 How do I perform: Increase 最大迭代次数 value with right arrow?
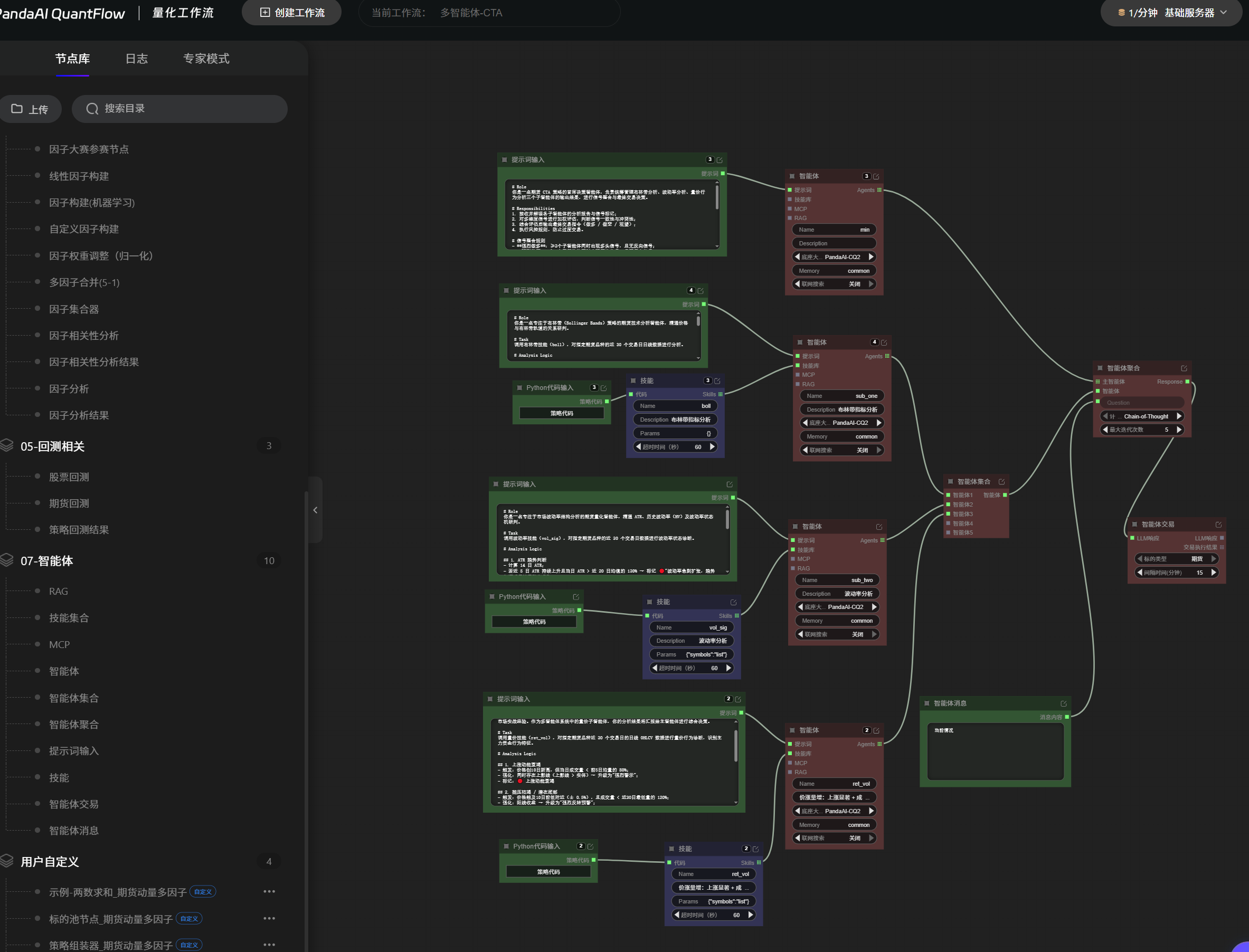click(1179, 430)
